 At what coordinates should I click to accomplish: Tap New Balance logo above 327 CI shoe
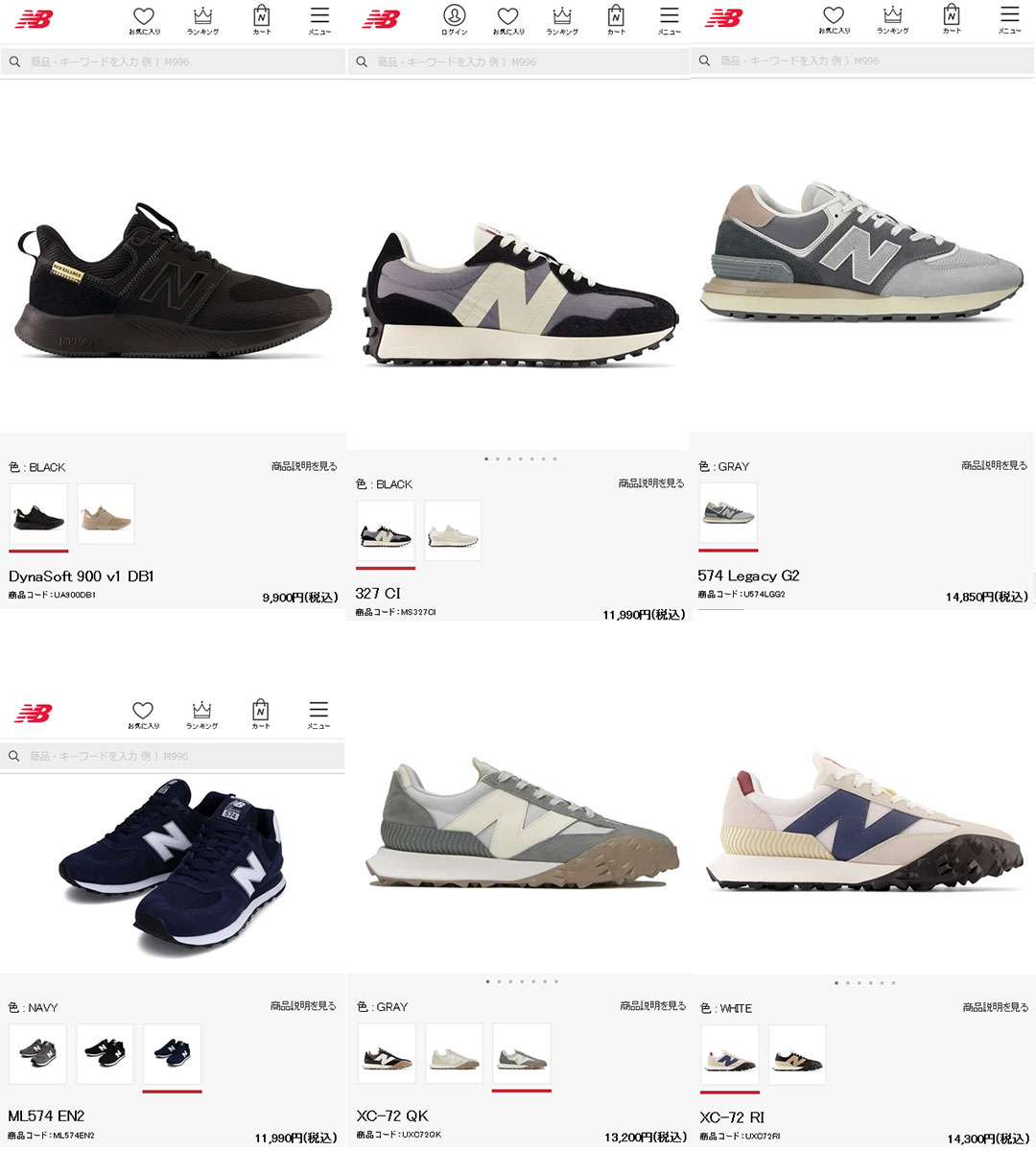point(381,18)
